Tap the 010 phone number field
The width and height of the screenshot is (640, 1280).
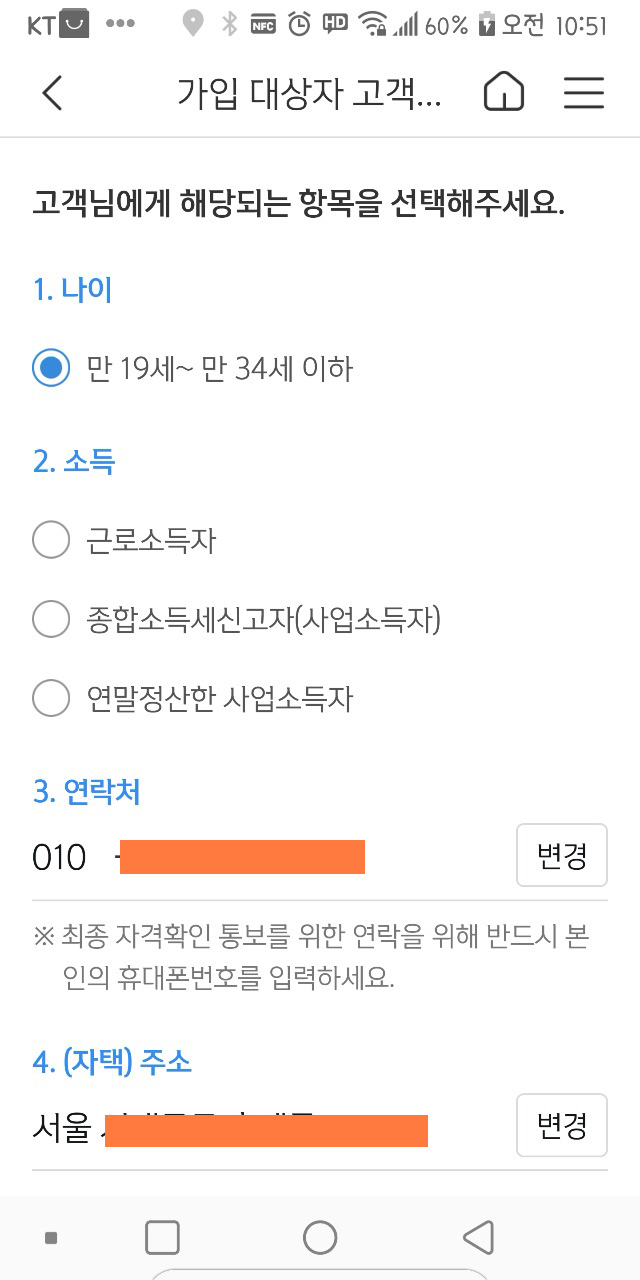[x=270, y=857]
